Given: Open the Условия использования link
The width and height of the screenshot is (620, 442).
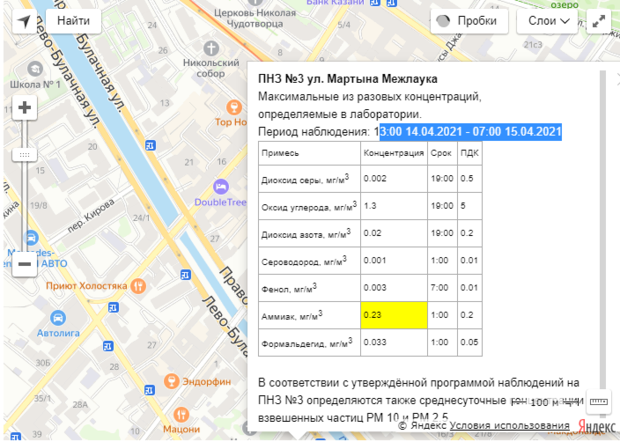Looking at the screenshot, I should (x=509, y=427).
